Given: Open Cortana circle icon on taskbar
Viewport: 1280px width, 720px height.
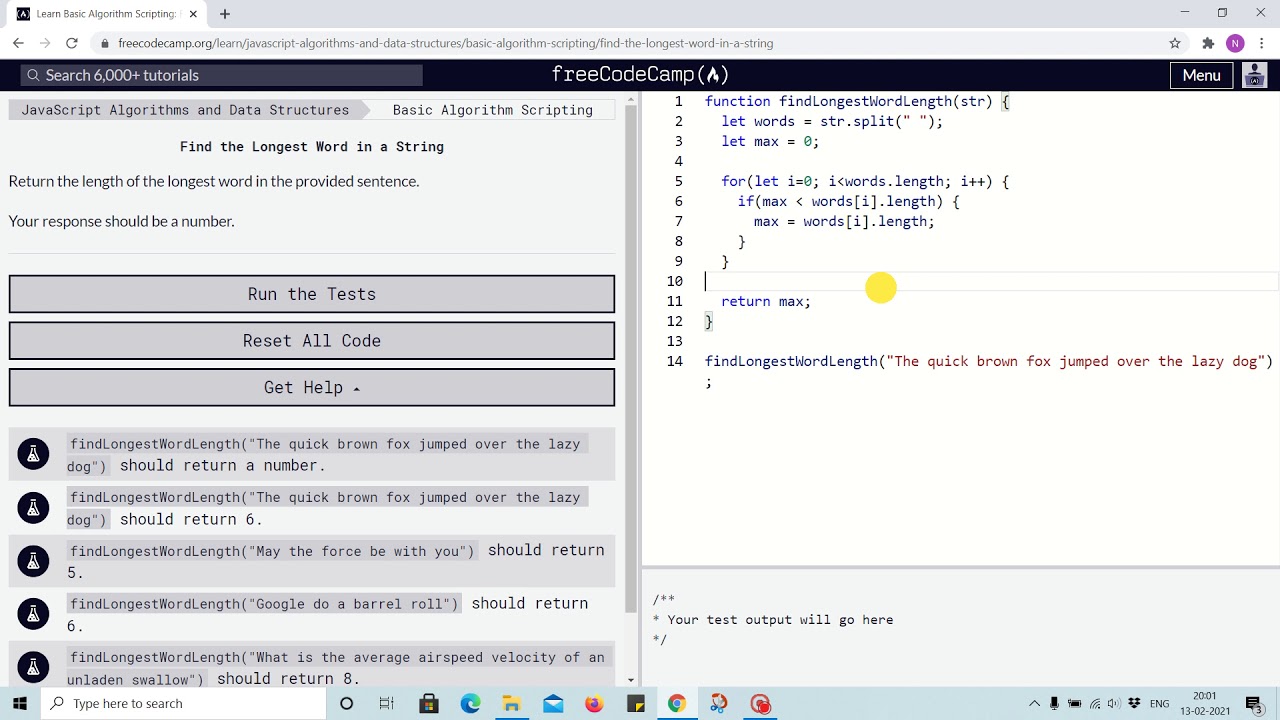Looking at the screenshot, I should [347, 704].
